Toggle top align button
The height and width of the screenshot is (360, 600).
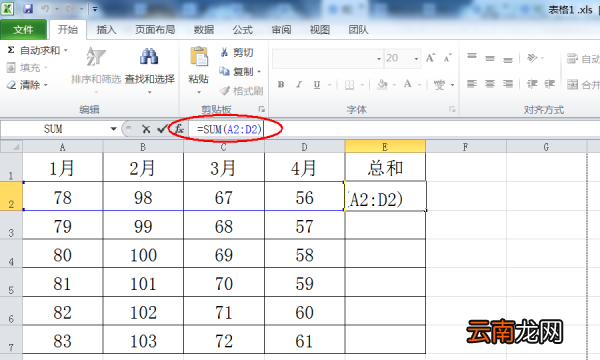[472, 57]
